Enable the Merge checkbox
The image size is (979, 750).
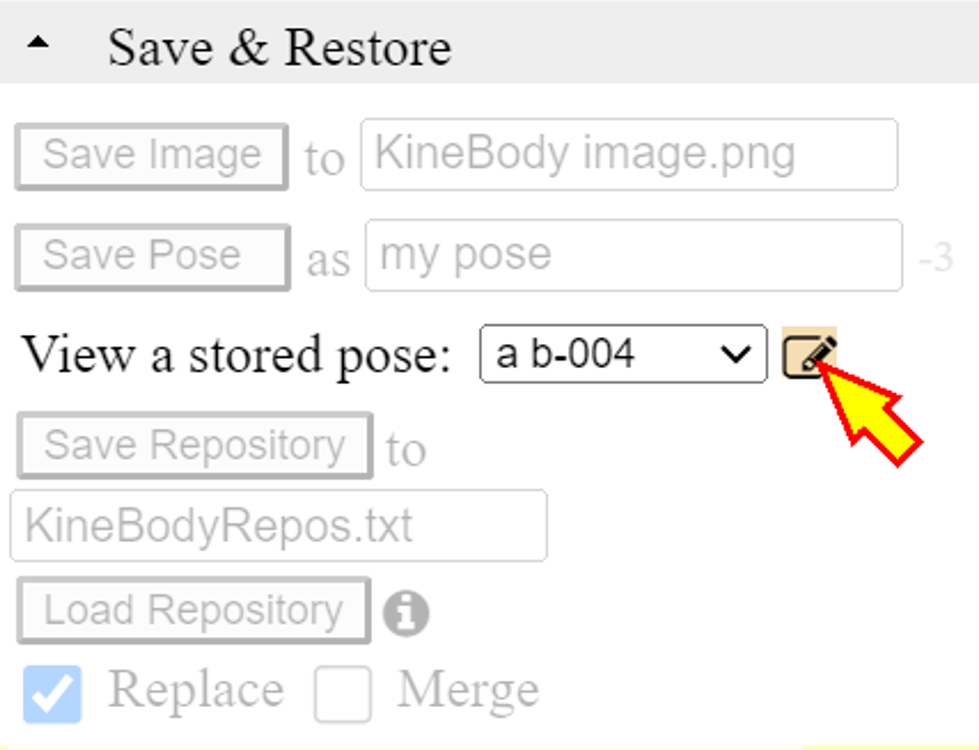pyautogui.click(x=343, y=694)
